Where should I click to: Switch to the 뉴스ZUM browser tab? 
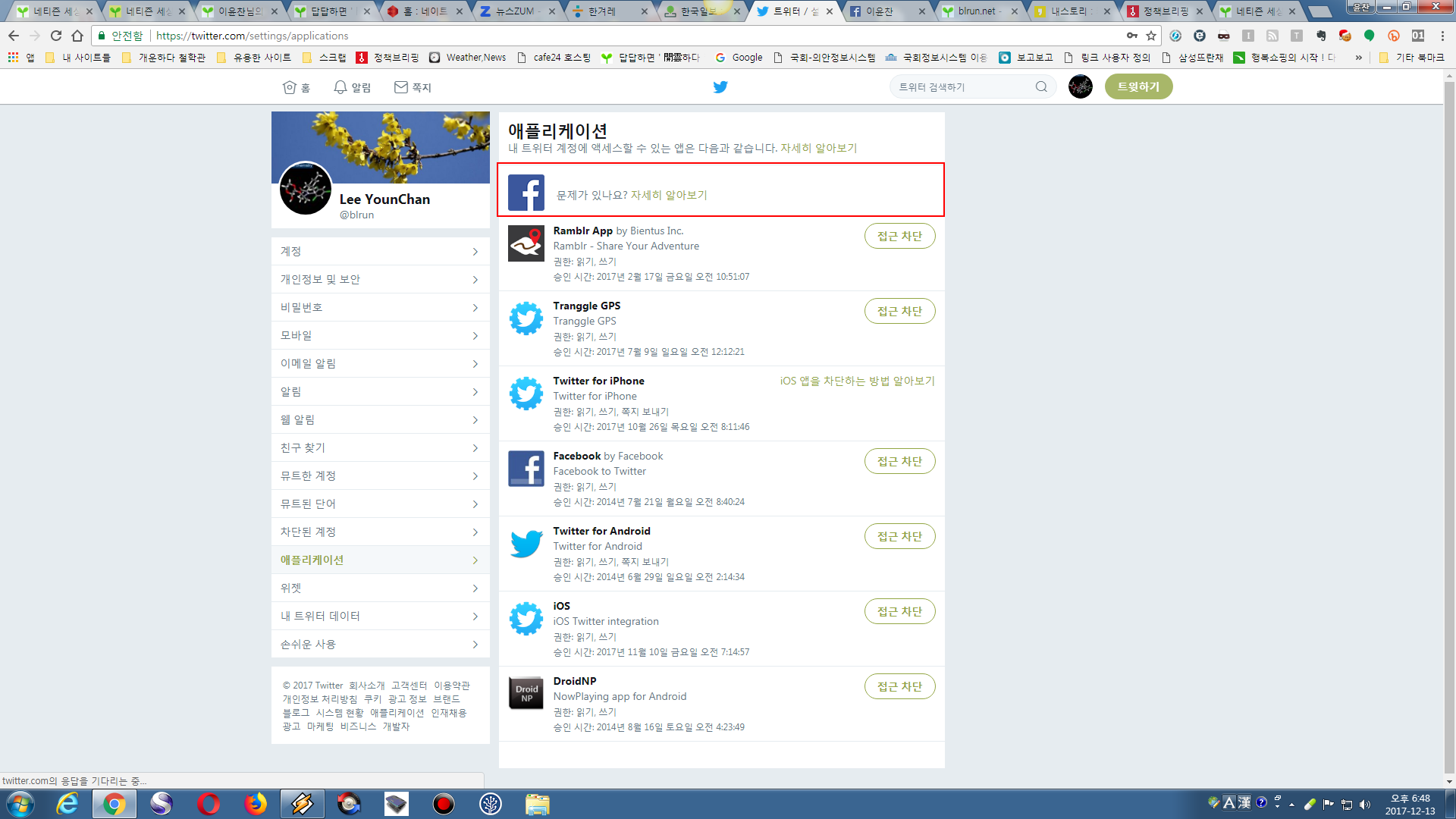click(516, 11)
